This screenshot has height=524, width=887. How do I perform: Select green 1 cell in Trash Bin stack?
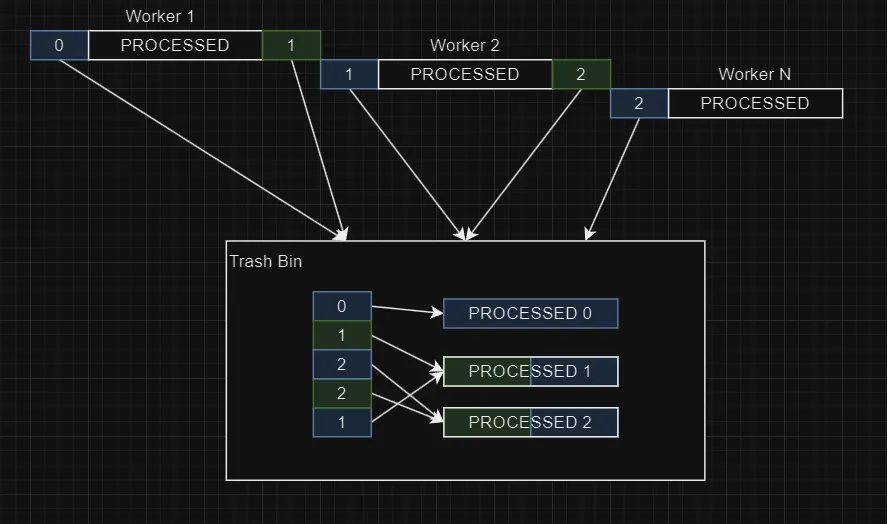pyautogui.click(x=342, y=335)
